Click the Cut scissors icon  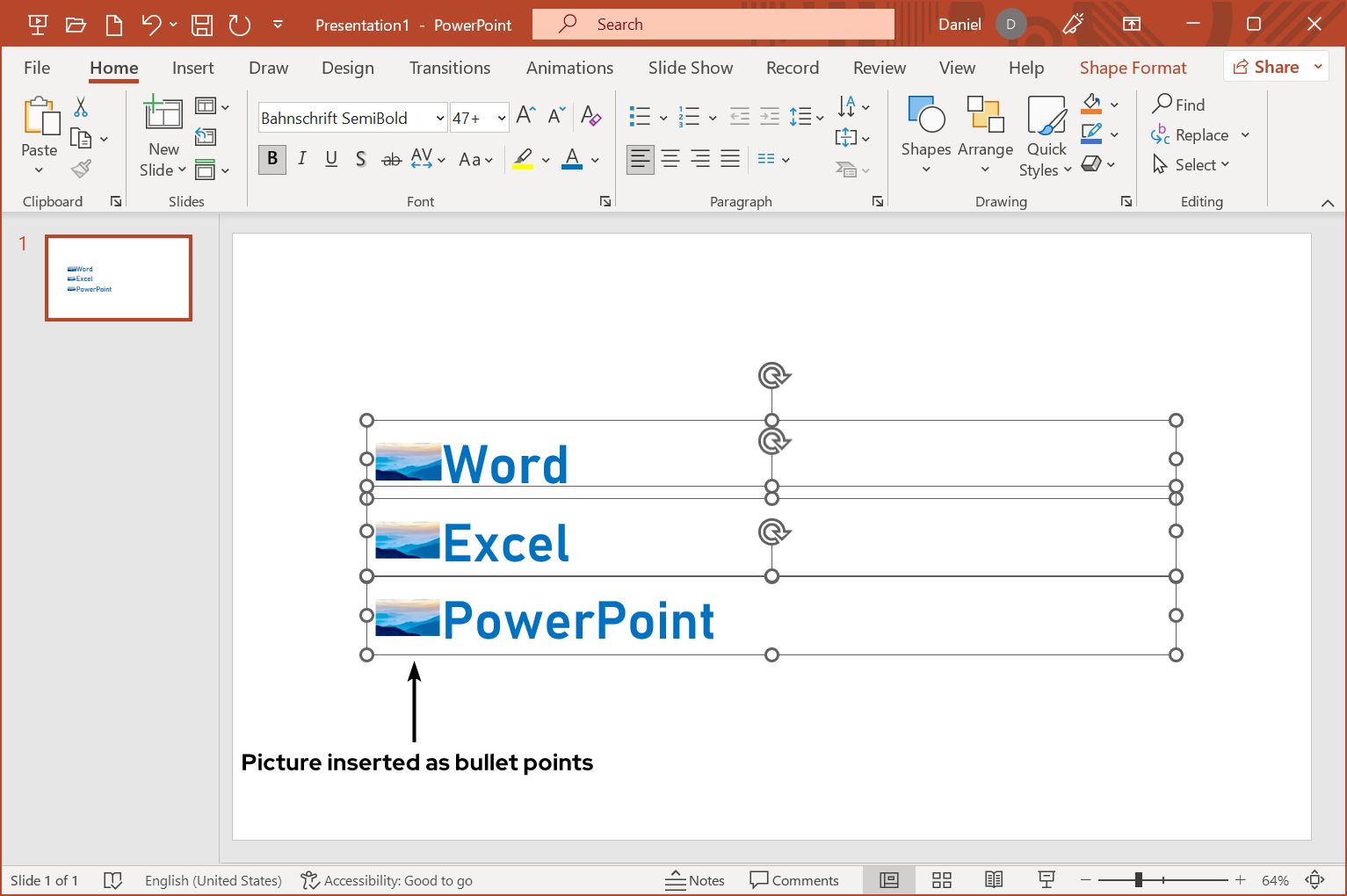81,107
